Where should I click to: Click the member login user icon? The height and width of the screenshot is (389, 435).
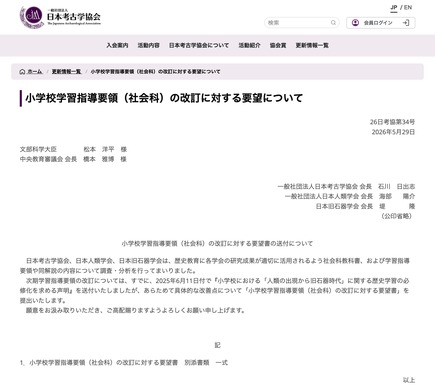355,23
